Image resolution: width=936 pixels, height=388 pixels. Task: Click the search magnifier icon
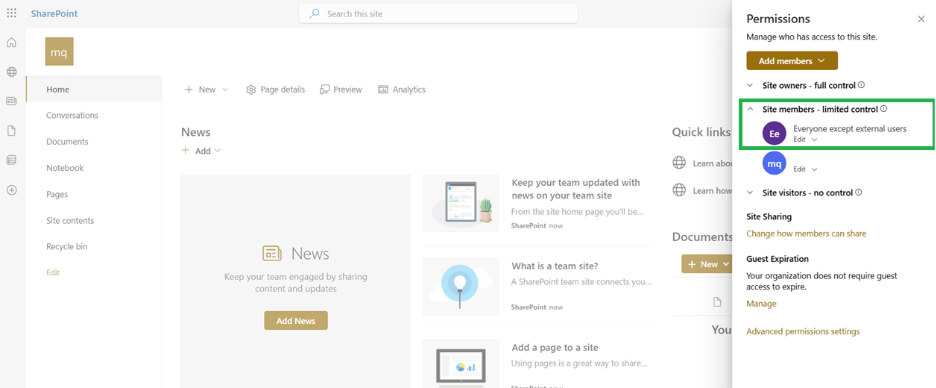click(314, 14)
